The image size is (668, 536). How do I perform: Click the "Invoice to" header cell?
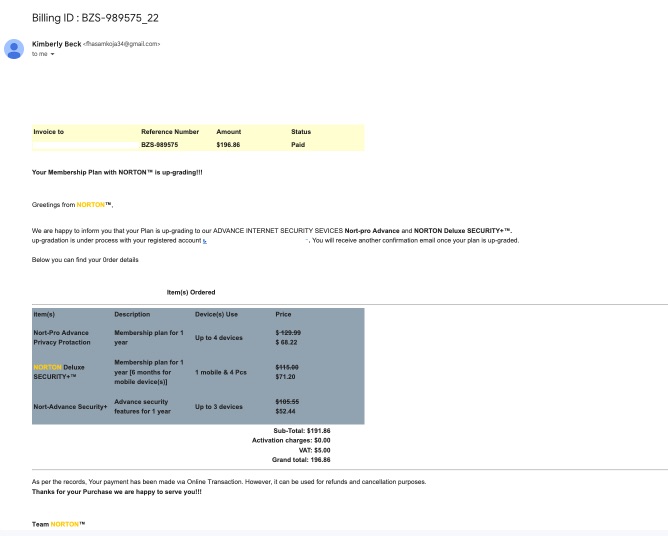click(x=48, y=131)
